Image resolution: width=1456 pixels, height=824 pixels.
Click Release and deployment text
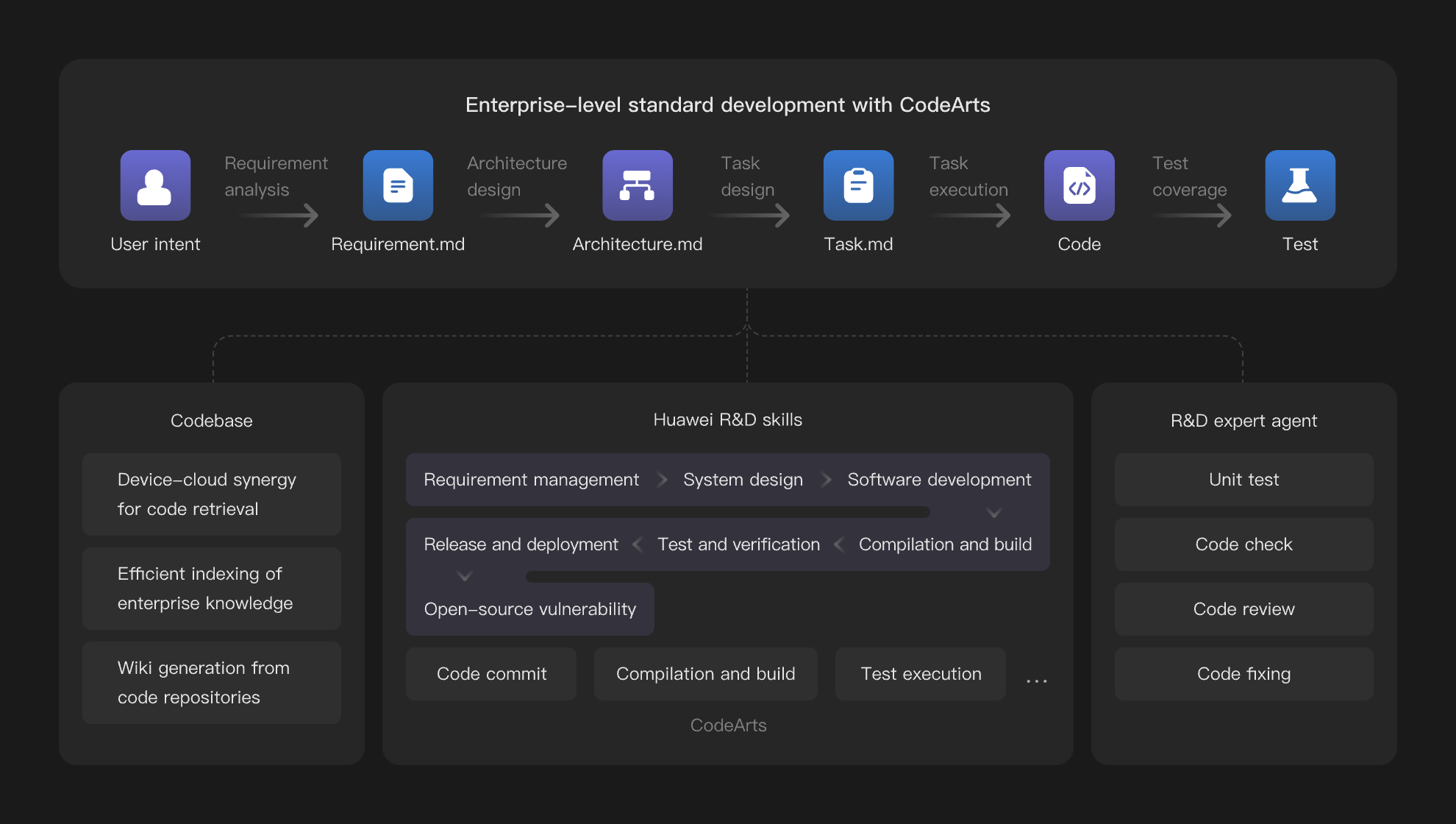coord(521,544)
